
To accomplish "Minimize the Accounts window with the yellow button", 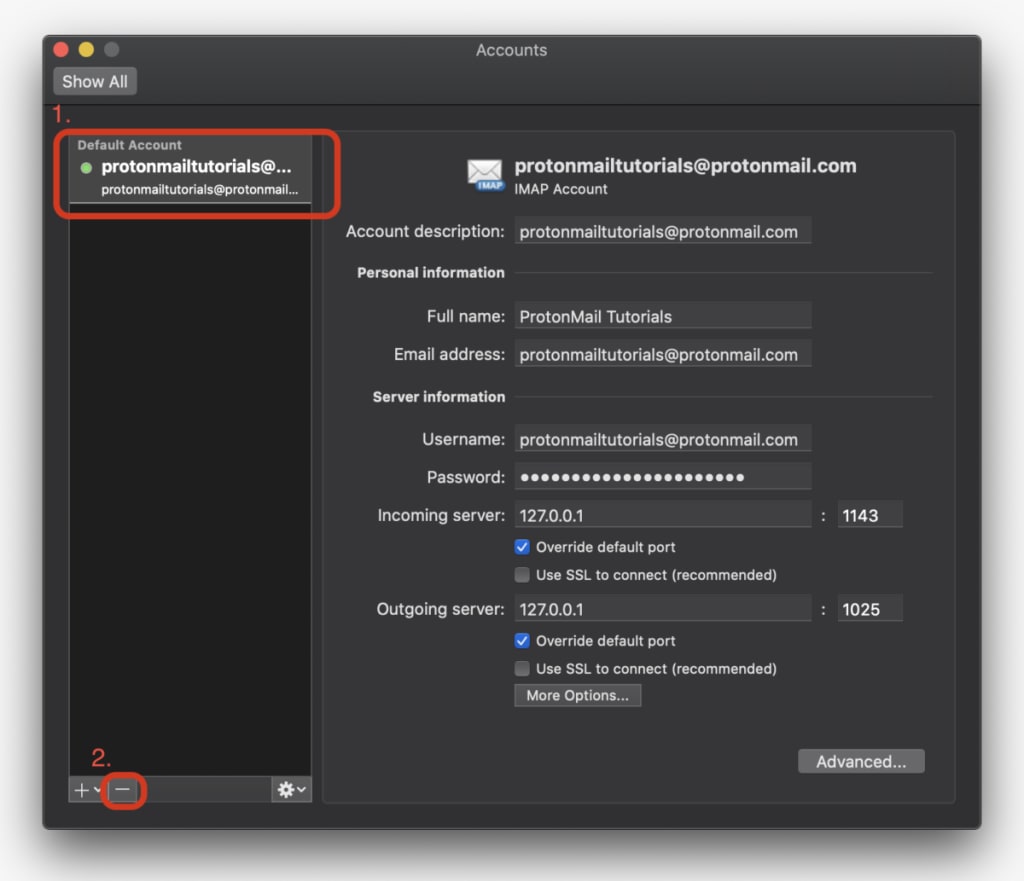I will [86, 50].
